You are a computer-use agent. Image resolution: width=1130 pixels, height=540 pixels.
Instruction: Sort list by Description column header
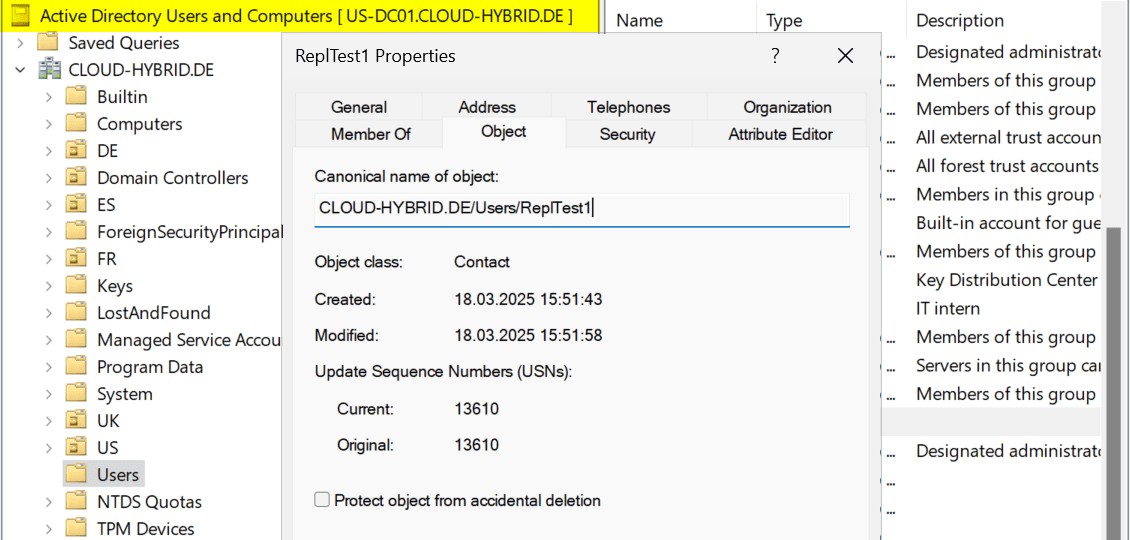pos(960,20)
